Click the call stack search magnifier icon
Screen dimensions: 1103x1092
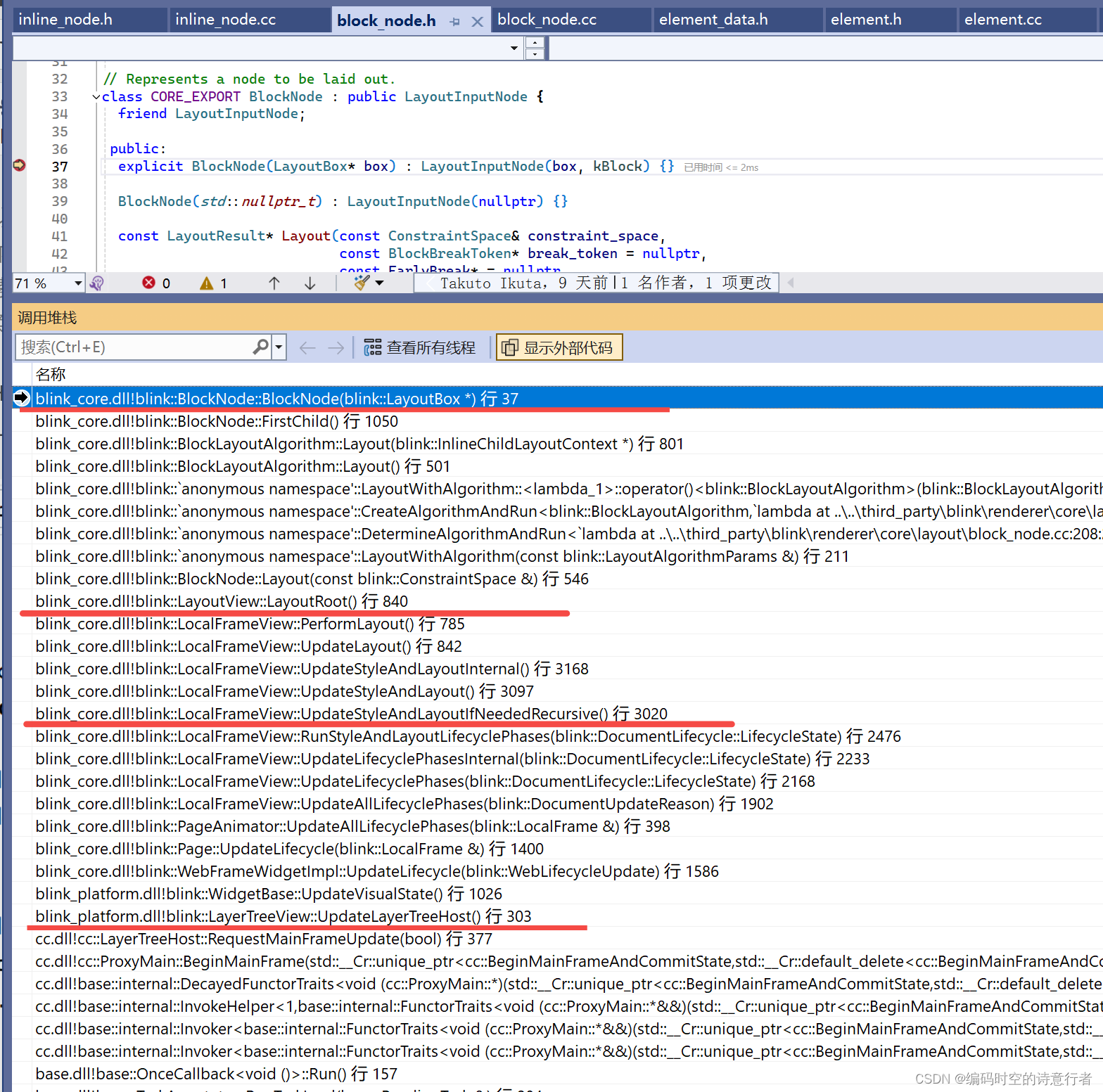[260, 347]
